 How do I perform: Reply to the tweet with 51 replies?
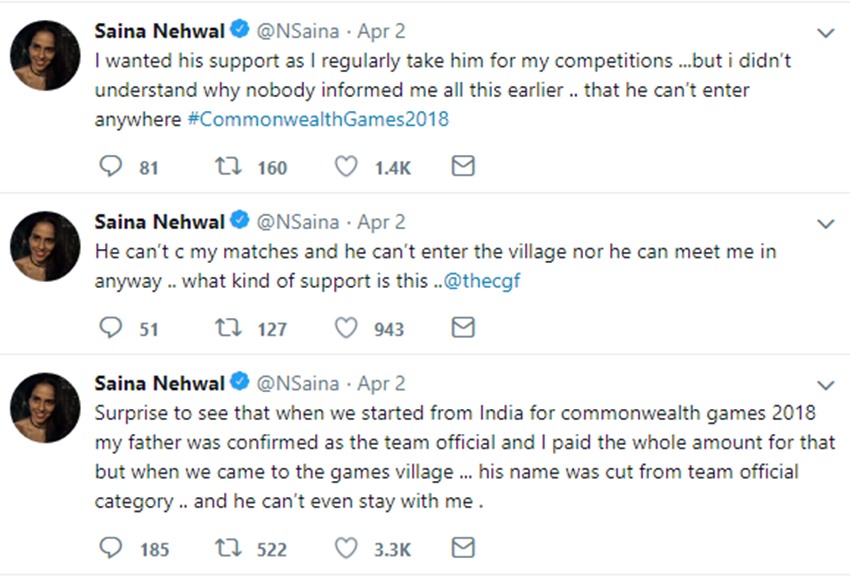click(x=111, y=328)
